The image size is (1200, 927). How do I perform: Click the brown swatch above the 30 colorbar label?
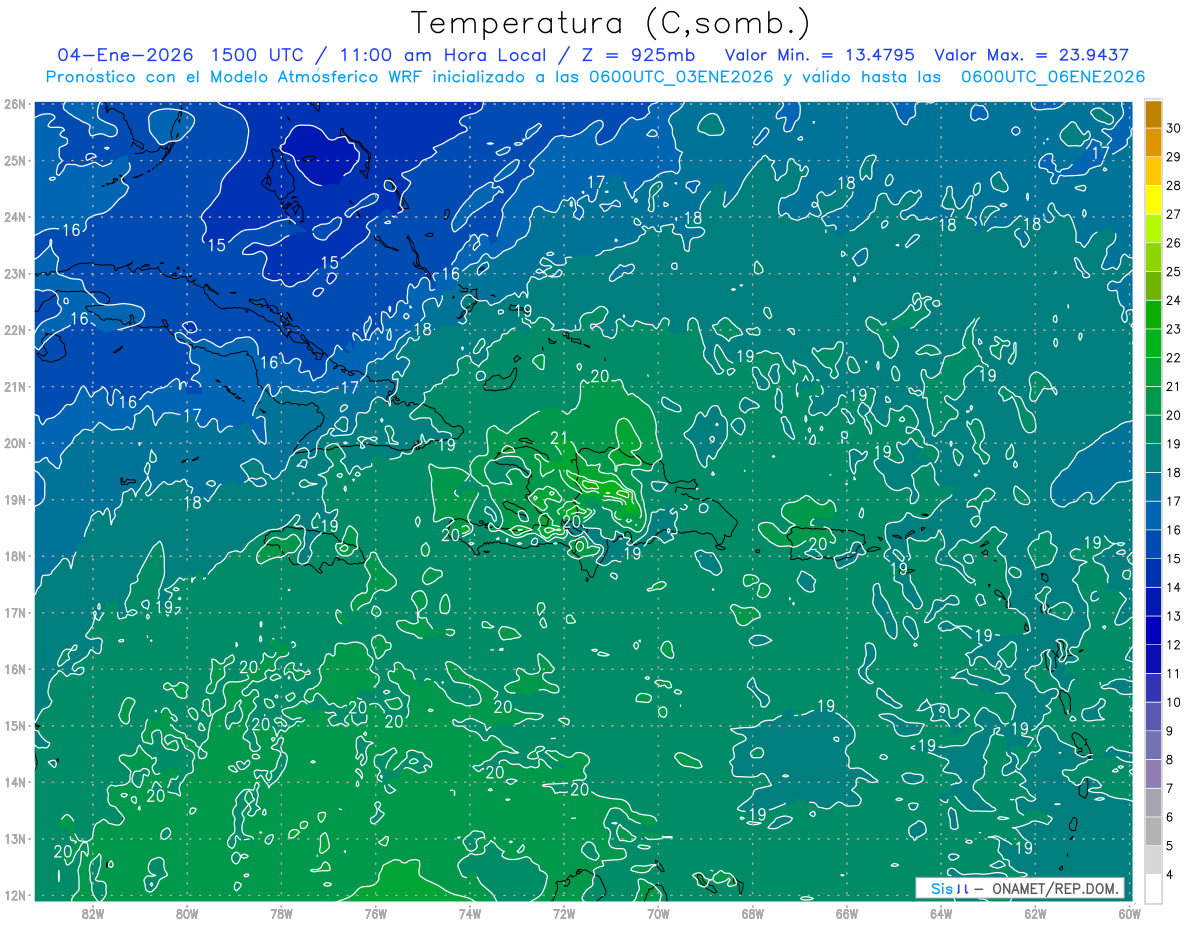(1153, 114)
